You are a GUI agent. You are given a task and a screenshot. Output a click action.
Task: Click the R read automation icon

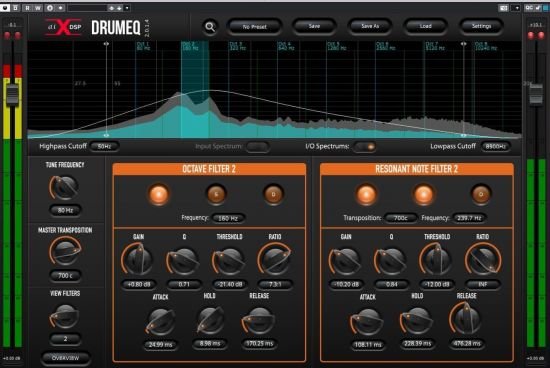click(27, 7)
